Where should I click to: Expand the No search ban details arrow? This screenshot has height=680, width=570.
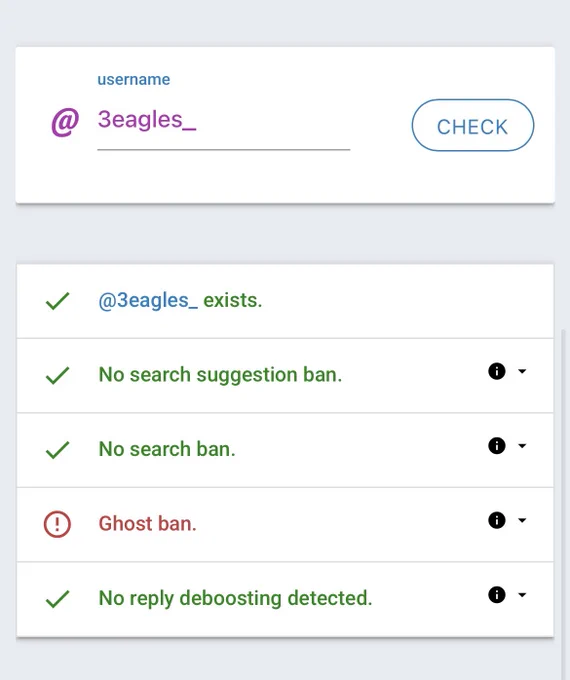[x=522, y=446]
